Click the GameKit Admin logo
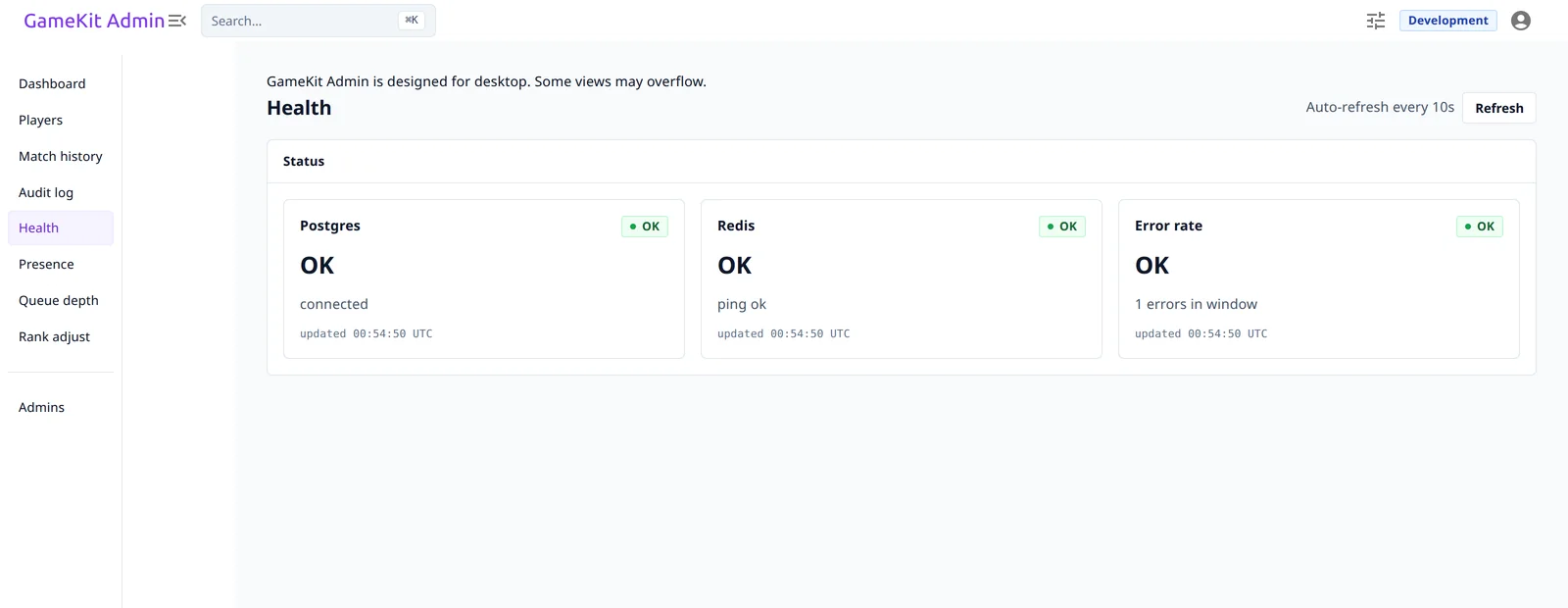 click(x=94, y=21)
